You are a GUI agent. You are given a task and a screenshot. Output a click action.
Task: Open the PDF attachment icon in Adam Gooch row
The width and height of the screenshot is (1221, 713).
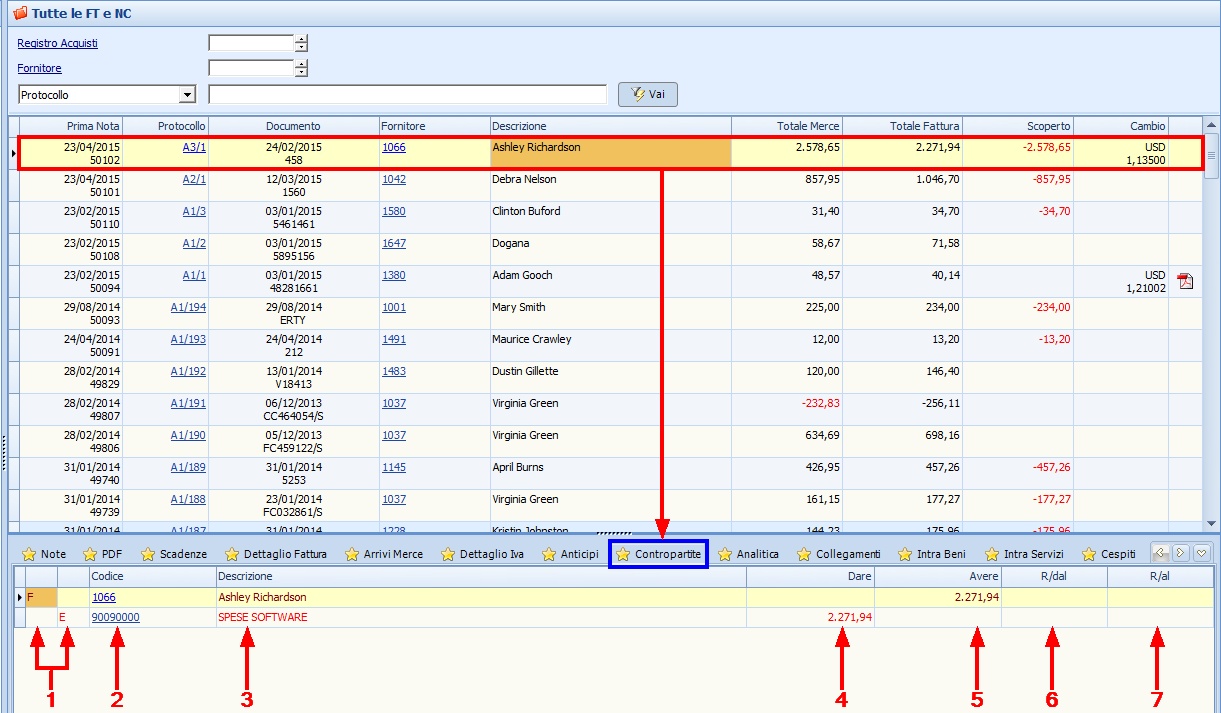[x=1185, y=281]
